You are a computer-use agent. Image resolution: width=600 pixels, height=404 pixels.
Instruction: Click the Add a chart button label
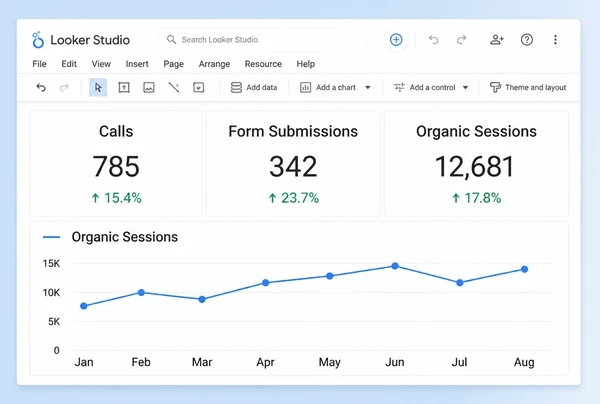336,88
